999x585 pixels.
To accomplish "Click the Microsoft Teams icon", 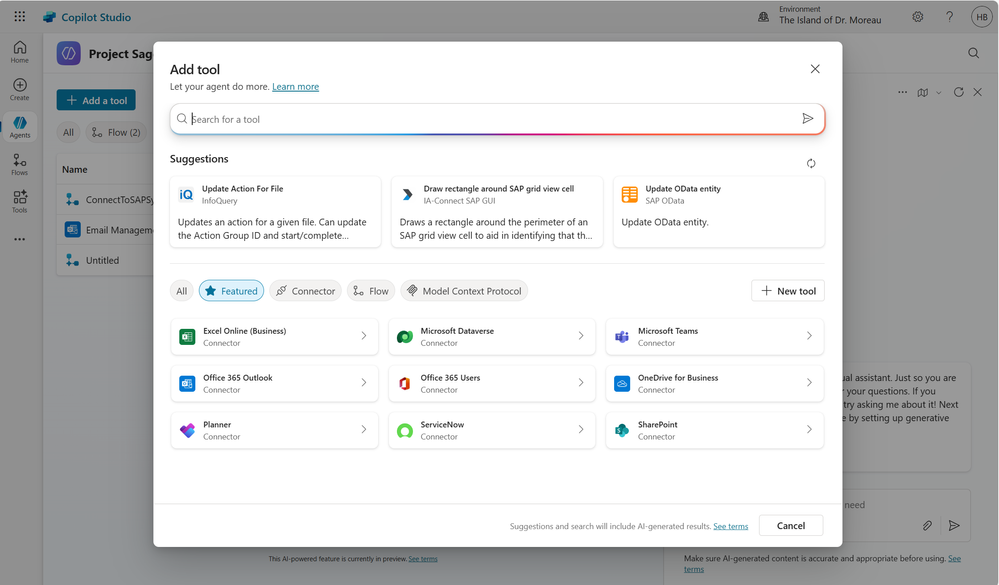I will 622,336.
